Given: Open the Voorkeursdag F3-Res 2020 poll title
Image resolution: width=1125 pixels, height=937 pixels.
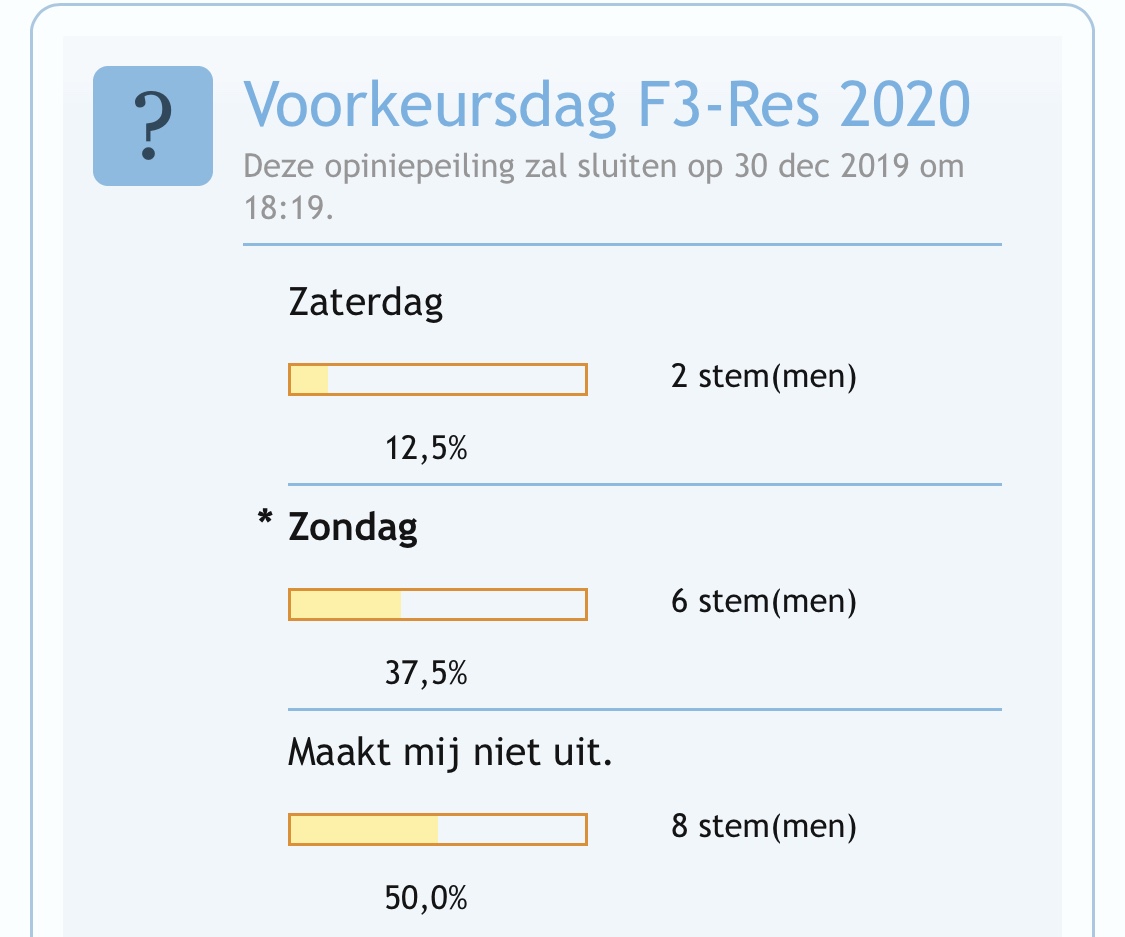Looking at the screenshot, I should (x=607, y=105).
